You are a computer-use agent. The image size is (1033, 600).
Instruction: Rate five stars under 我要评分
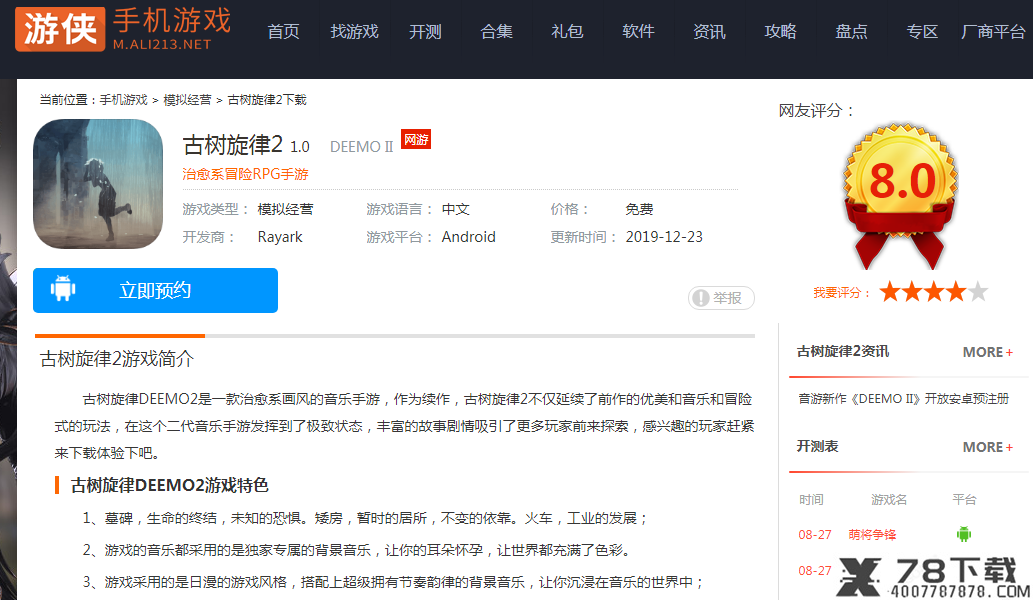(x=979, y=291)
